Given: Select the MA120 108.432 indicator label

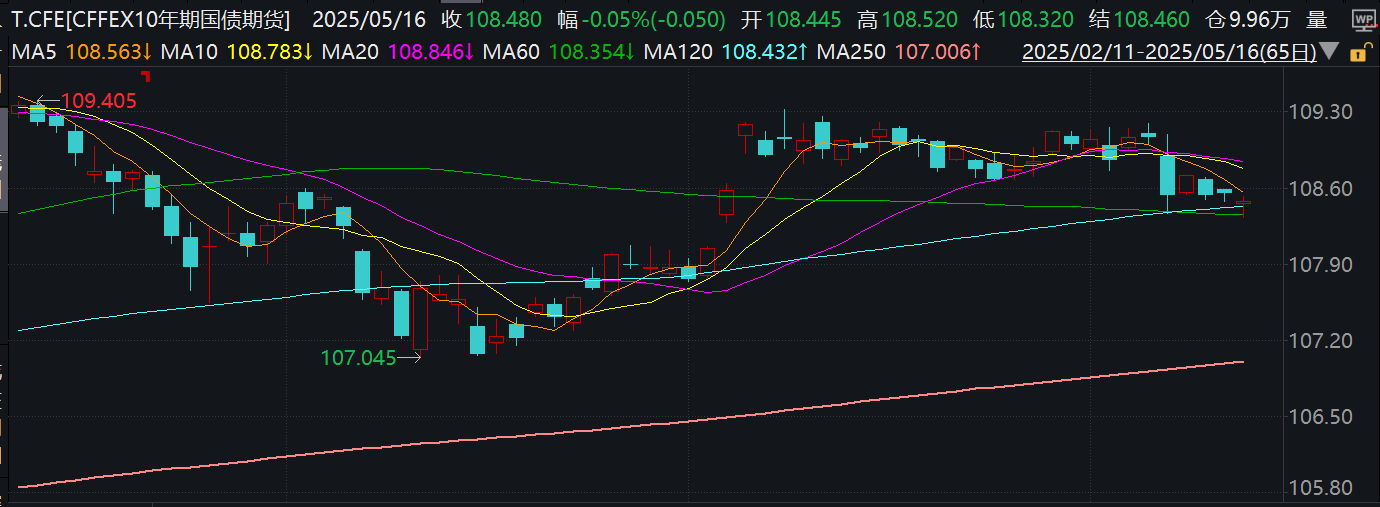Looking at the screenshot, I should 727,51.
